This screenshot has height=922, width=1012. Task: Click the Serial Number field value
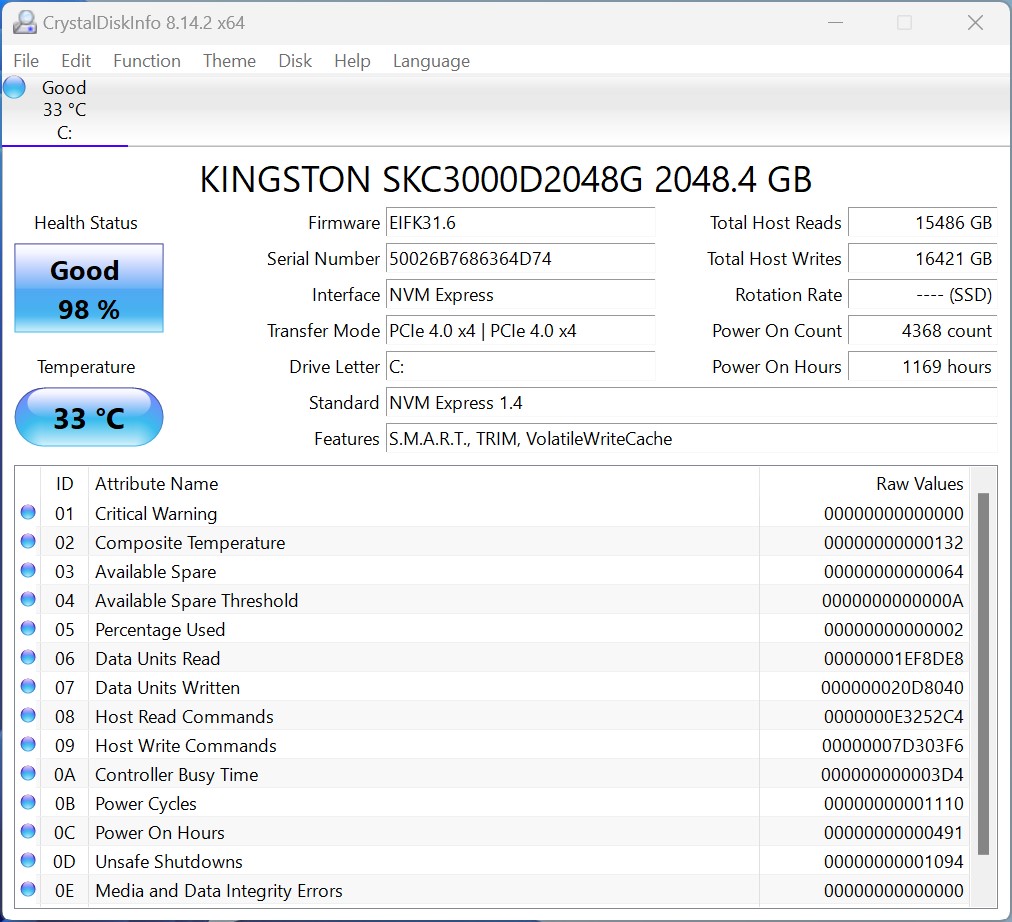(x=520, y=259)
